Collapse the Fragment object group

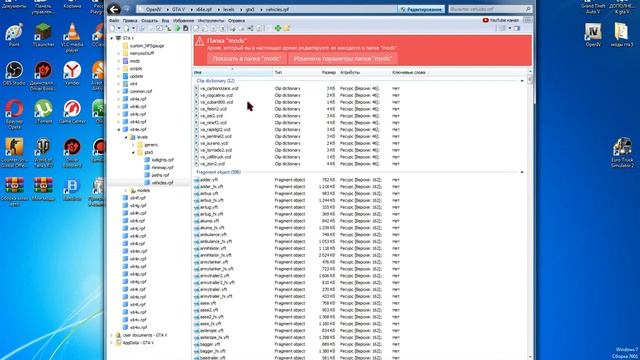coord(522,172)
